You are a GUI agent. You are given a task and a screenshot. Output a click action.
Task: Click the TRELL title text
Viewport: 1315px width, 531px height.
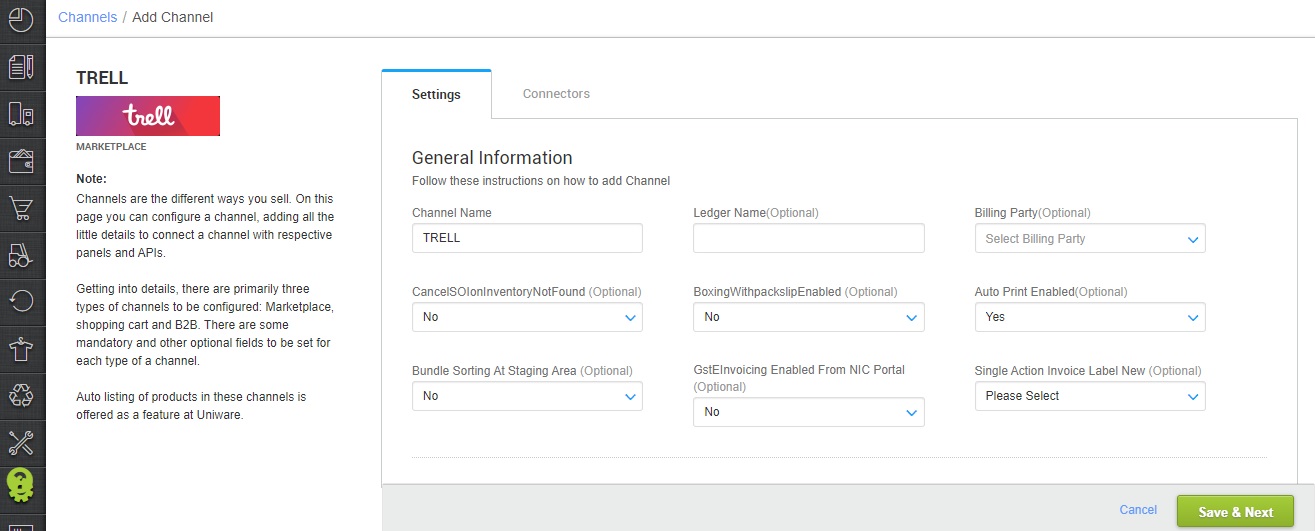coord(102,78)
